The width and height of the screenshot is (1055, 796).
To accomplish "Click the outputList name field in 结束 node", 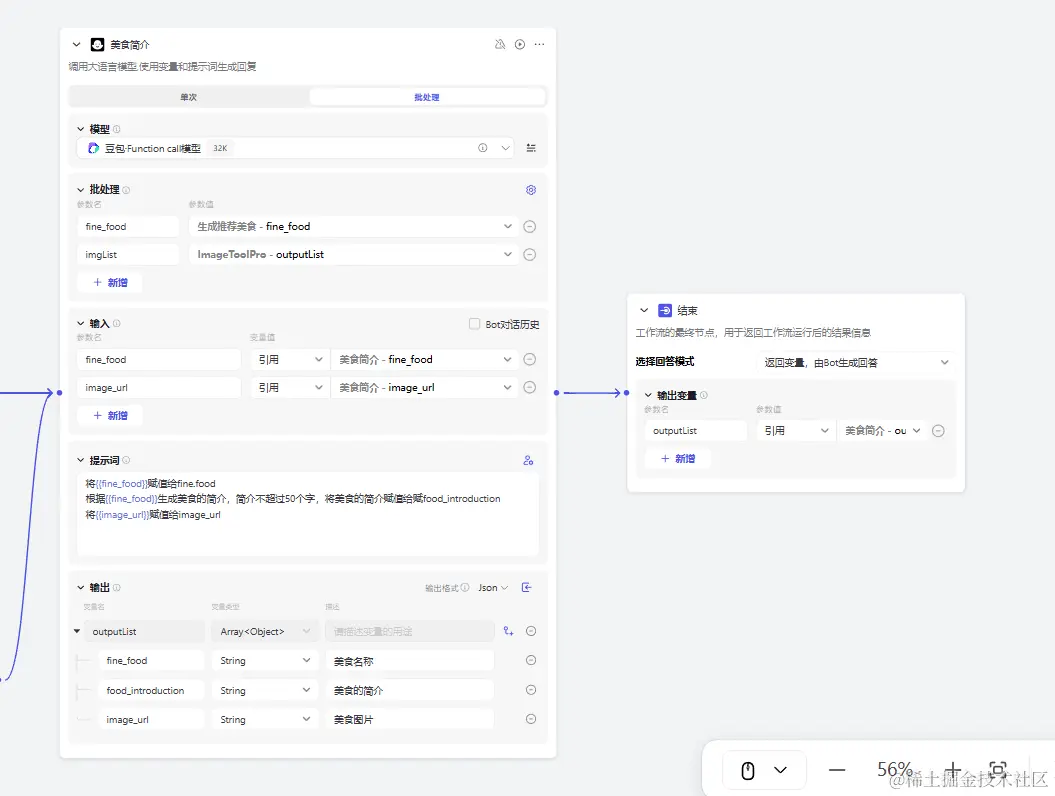I will [x=696, y=431].
